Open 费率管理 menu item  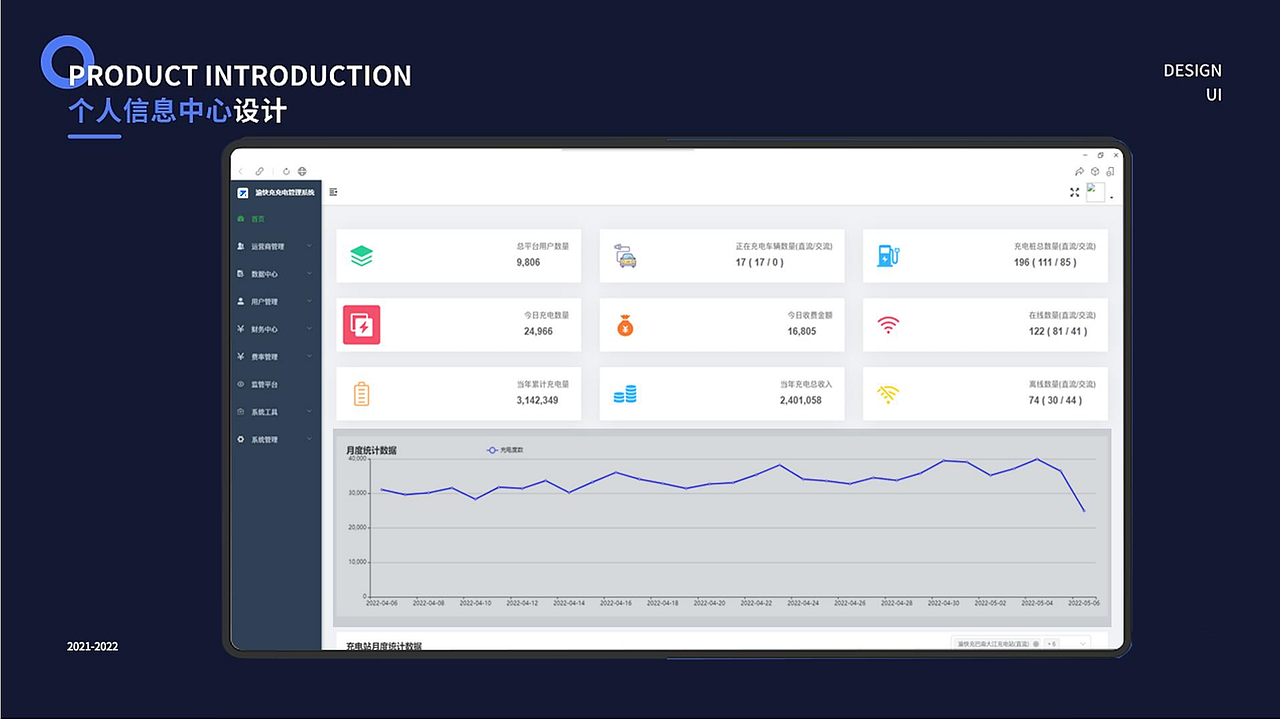pyautogui.click(x=276, y=356)
